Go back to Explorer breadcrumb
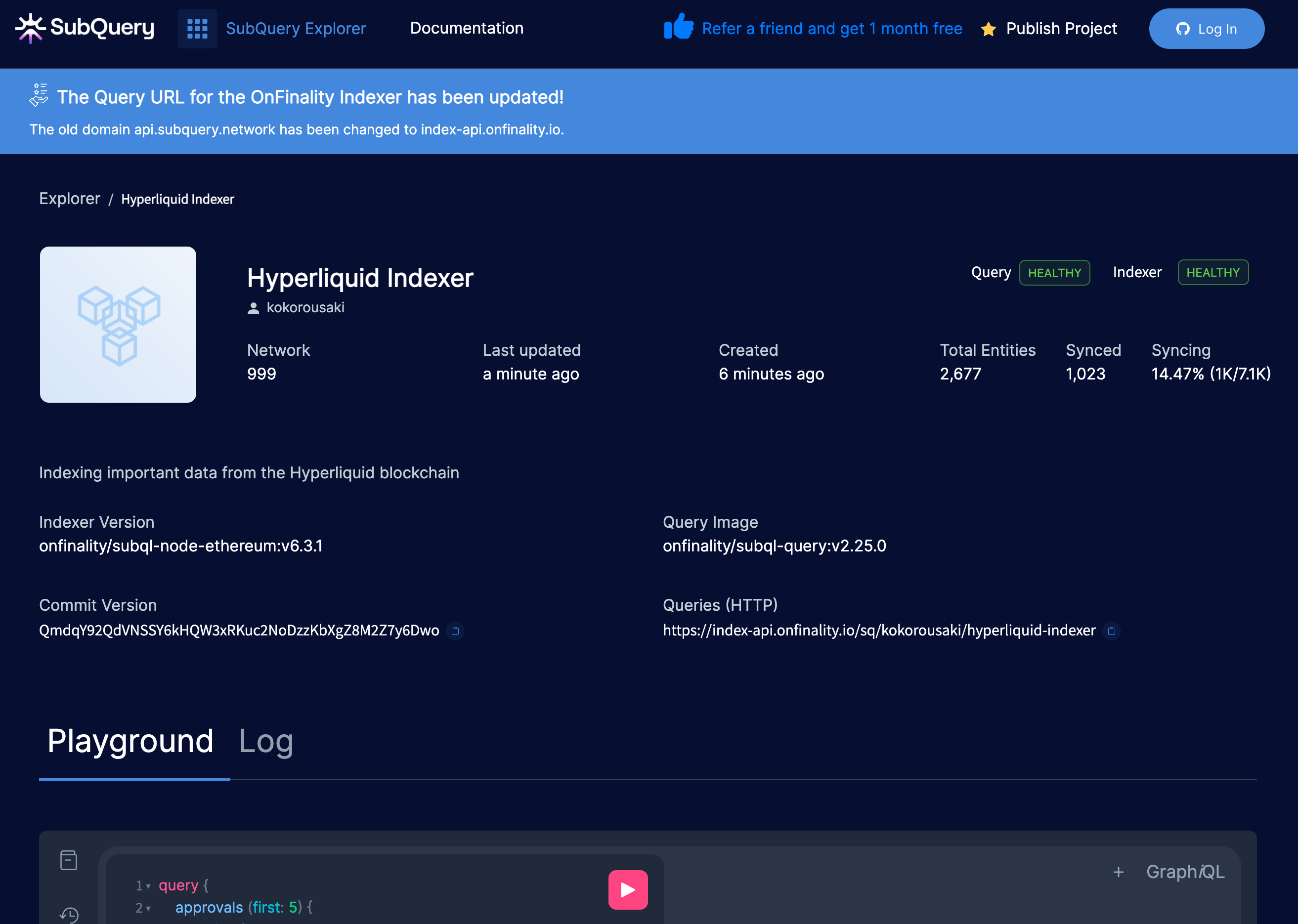This screenshot has width=1298, height=924. pyautogui.click(x=69, y=199)
